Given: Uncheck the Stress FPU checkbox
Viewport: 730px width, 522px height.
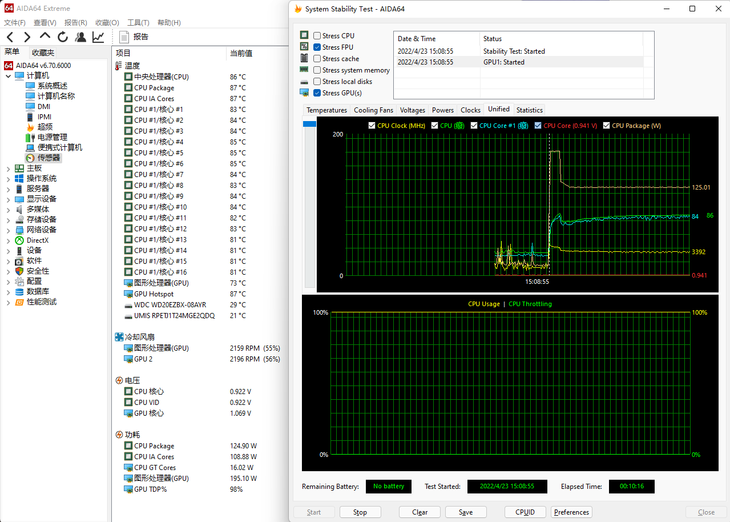Looking at the screenshot, I should tap(317, 47).
